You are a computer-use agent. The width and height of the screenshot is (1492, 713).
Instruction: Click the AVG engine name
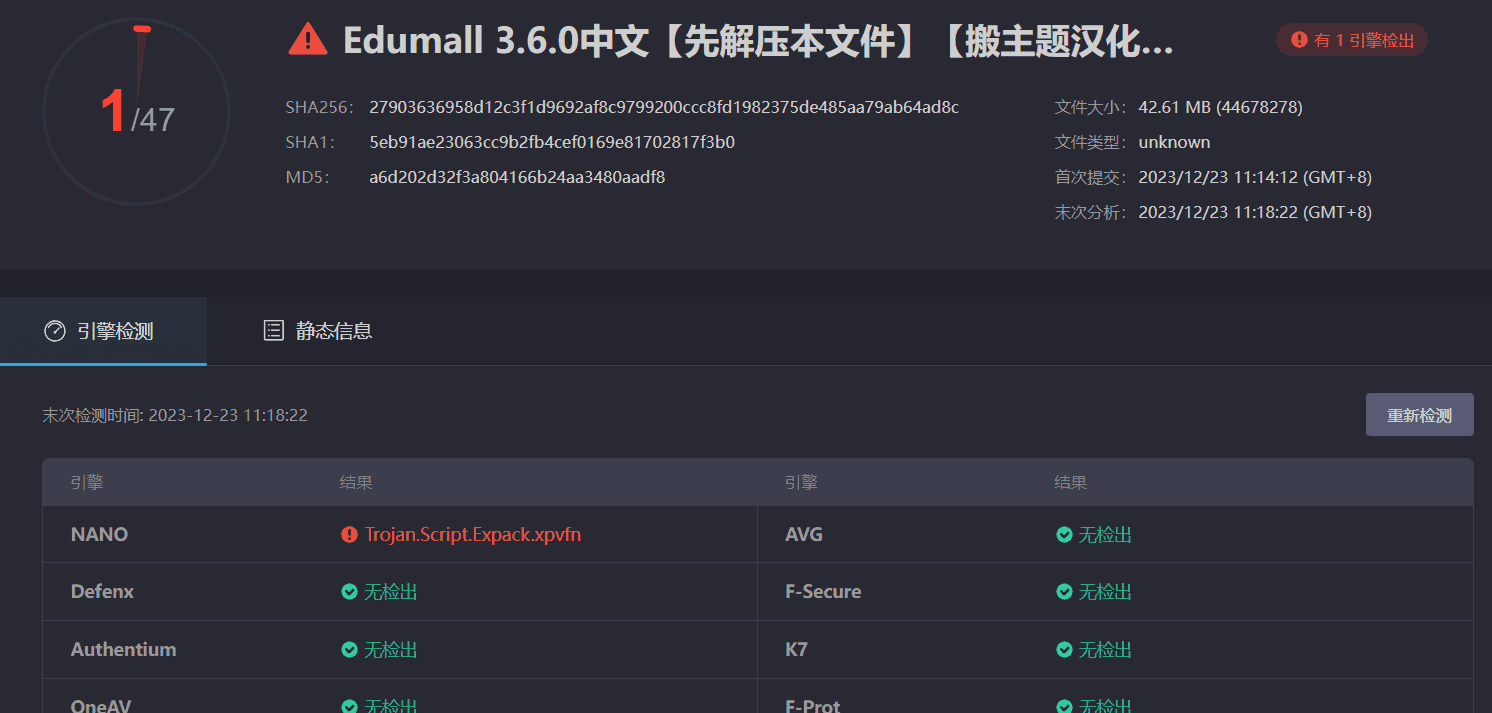[804, 535]
